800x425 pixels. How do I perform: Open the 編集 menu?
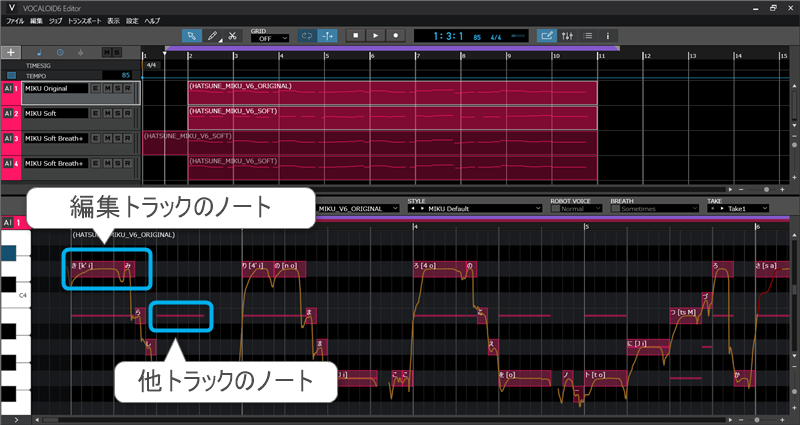point(36,21)
